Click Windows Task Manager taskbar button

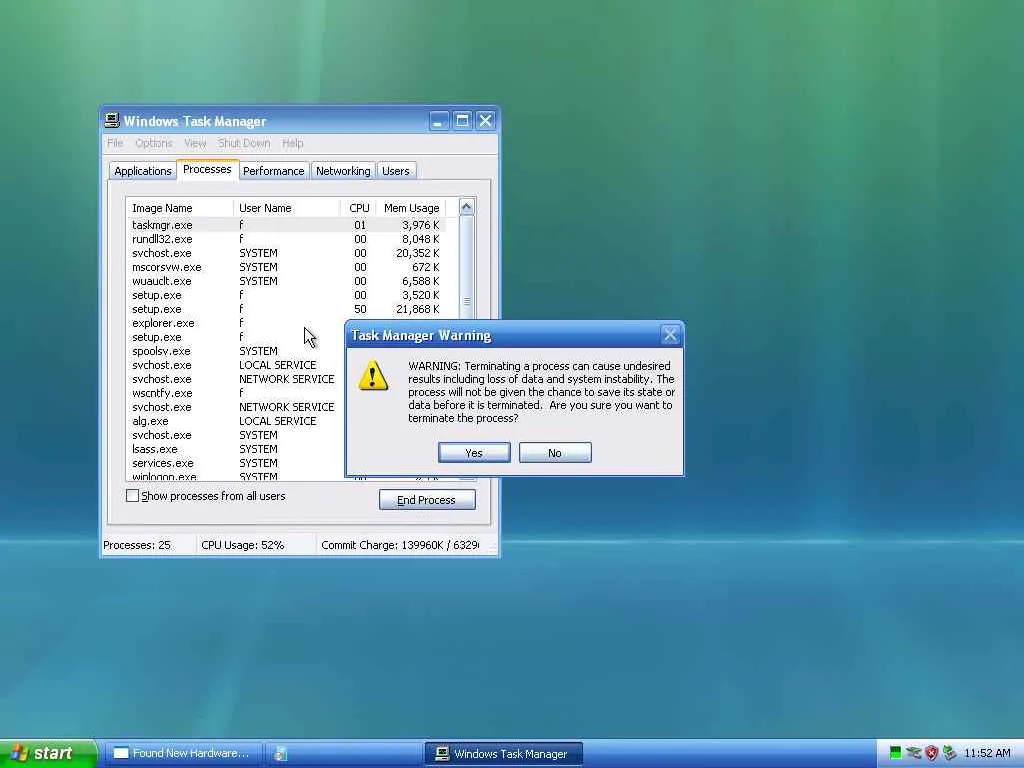(x=504, y=754)
